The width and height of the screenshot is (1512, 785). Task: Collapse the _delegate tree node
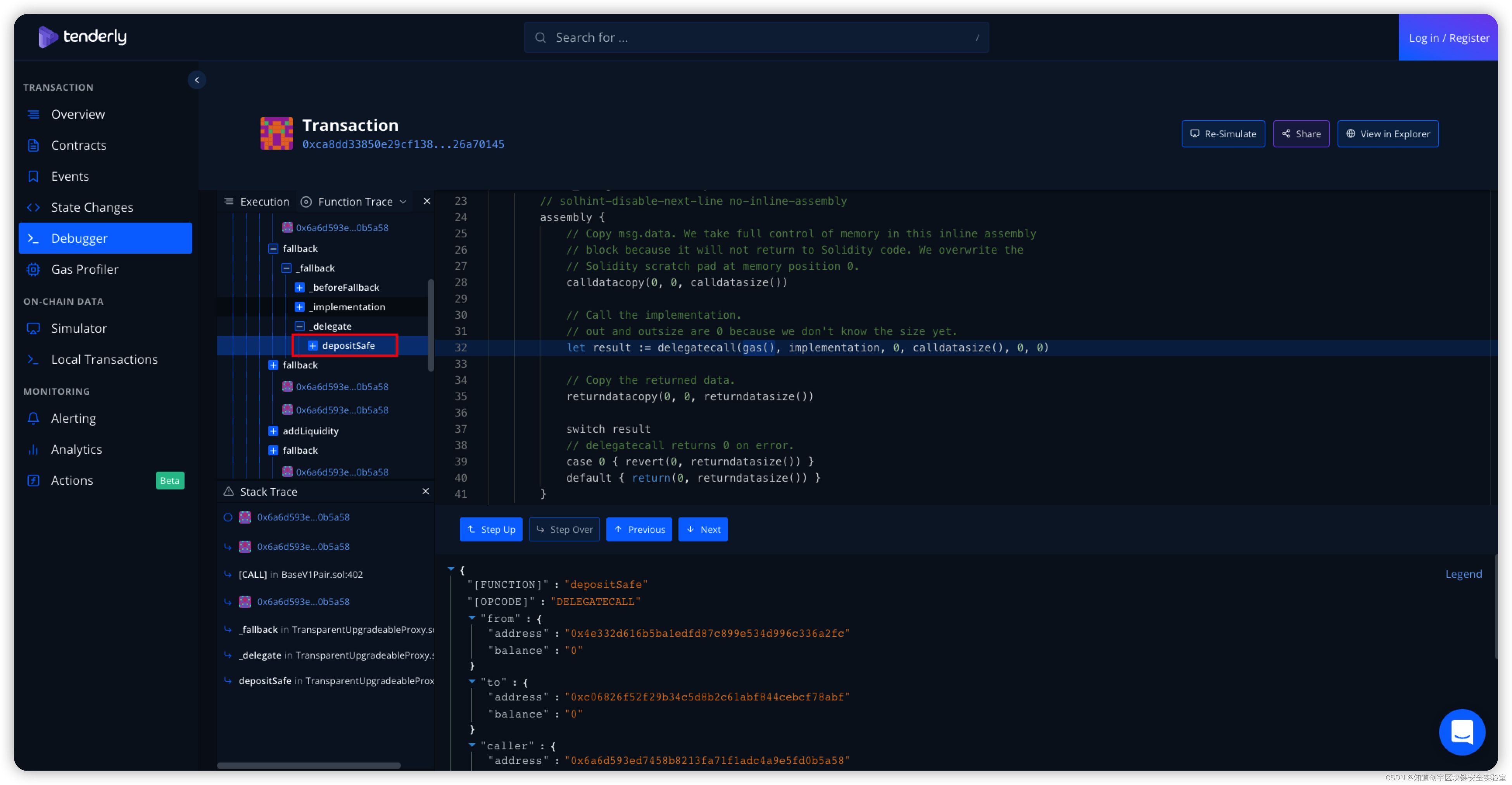click(x=299, y=326)
